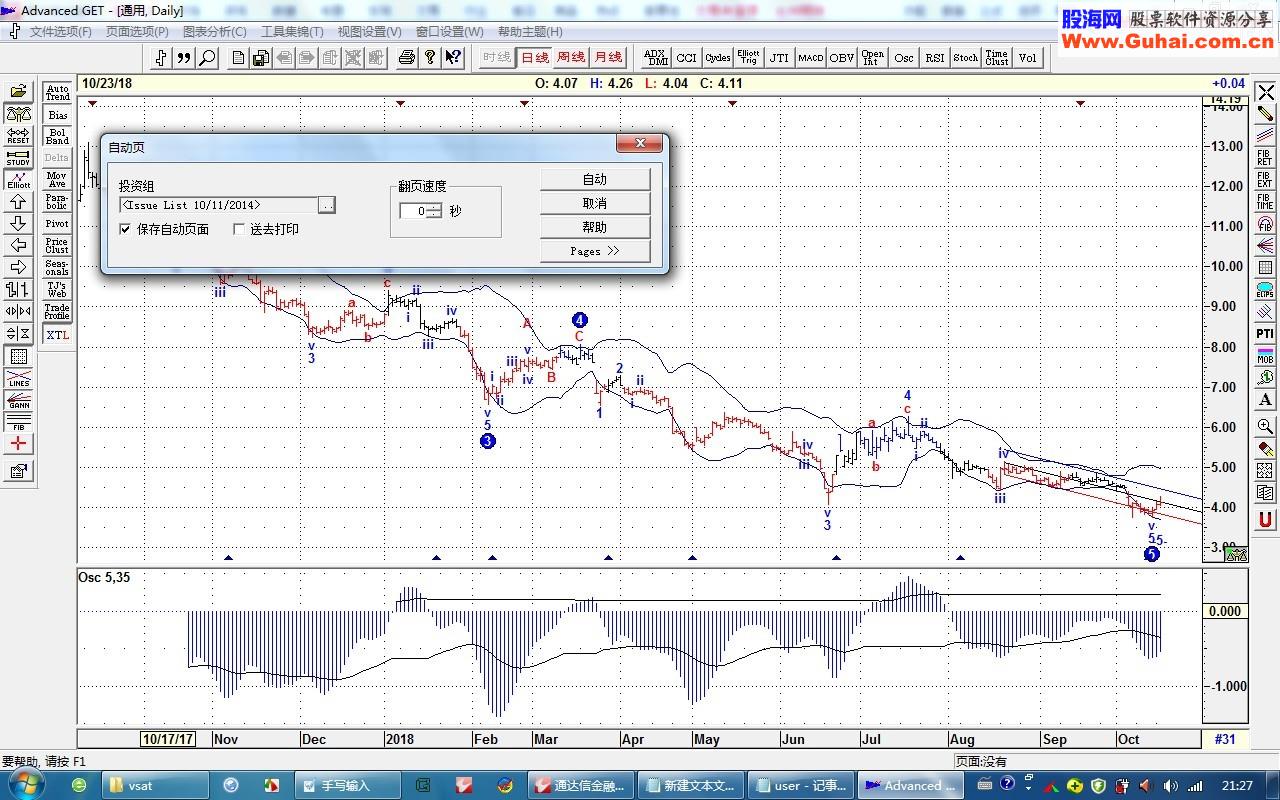
Task: Click the Vol indicator button
Action: coord(1027,58)
